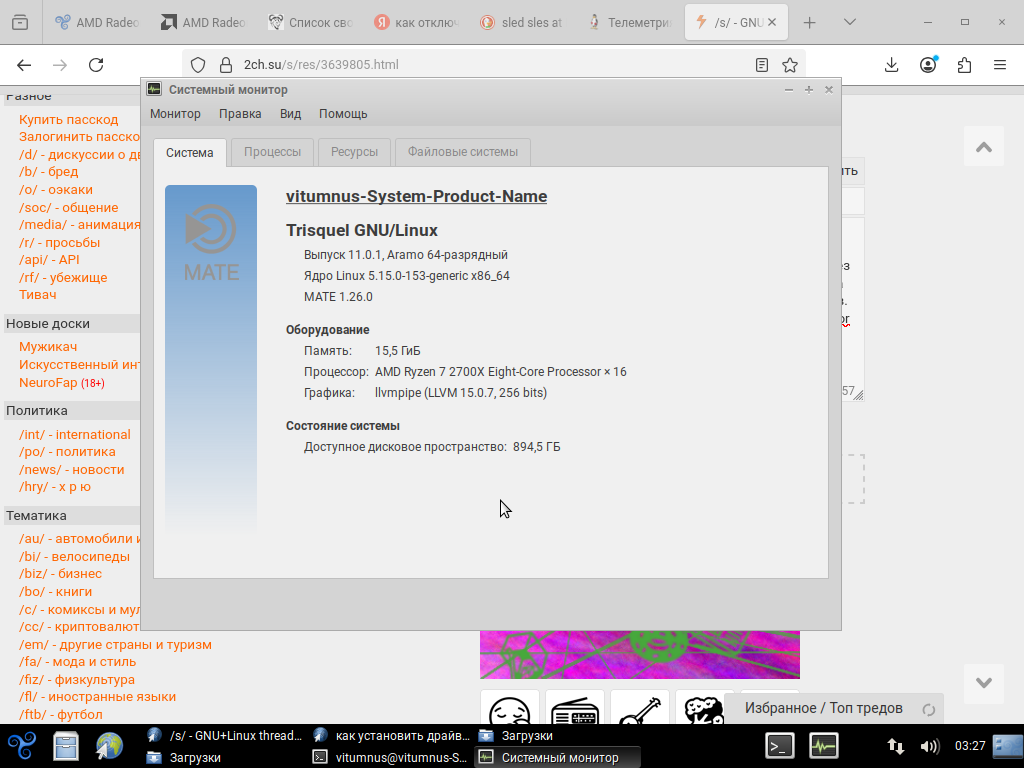Image resolution: width=1024 pixels, height=768 pixels.
Task: Open Firefox hamburger application menu
Action: [1000, 65]
